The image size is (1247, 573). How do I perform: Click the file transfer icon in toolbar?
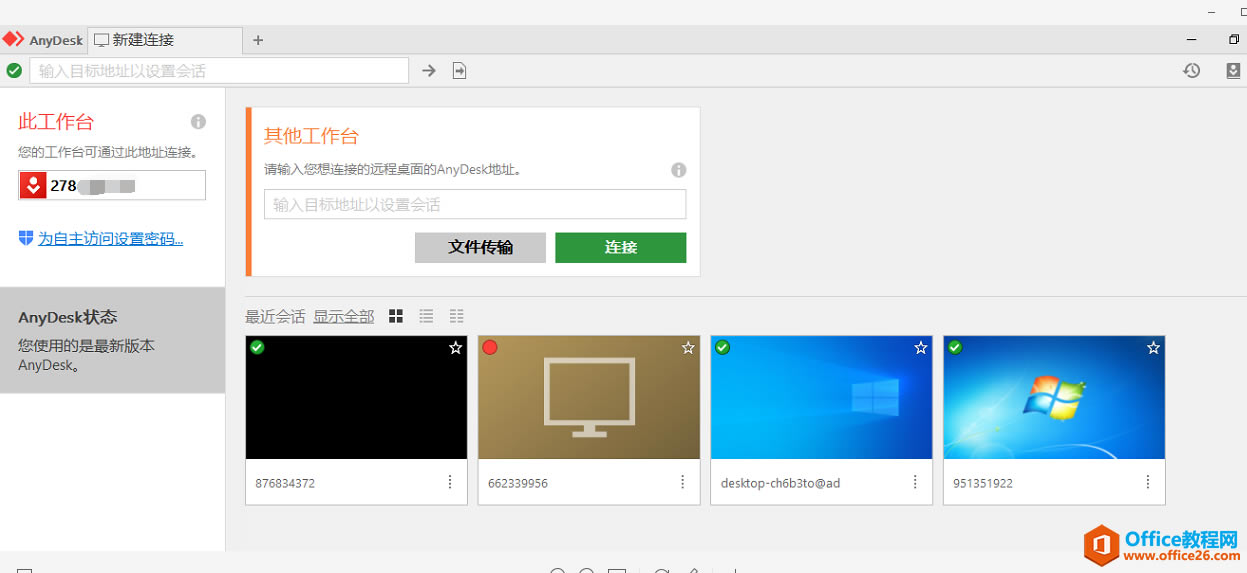[x=459, y=71]
